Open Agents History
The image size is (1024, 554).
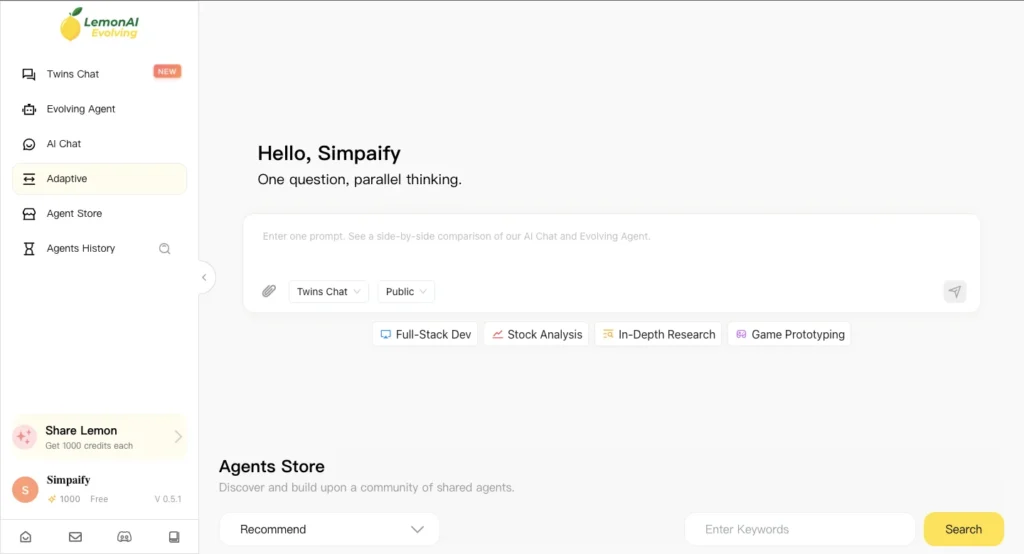coord(80,248)
